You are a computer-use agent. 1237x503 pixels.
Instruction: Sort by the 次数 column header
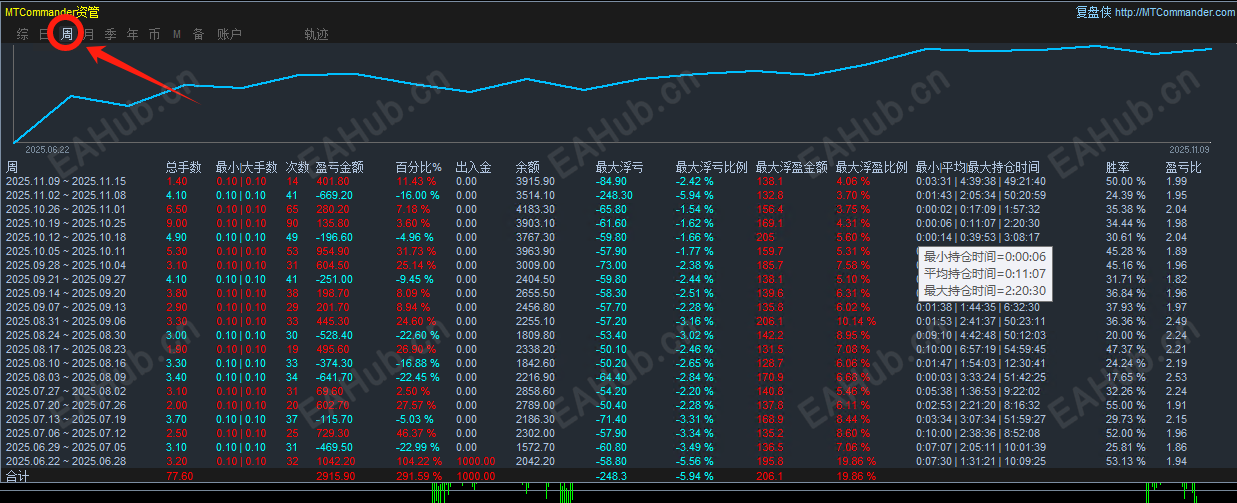(x=297, y=167)
